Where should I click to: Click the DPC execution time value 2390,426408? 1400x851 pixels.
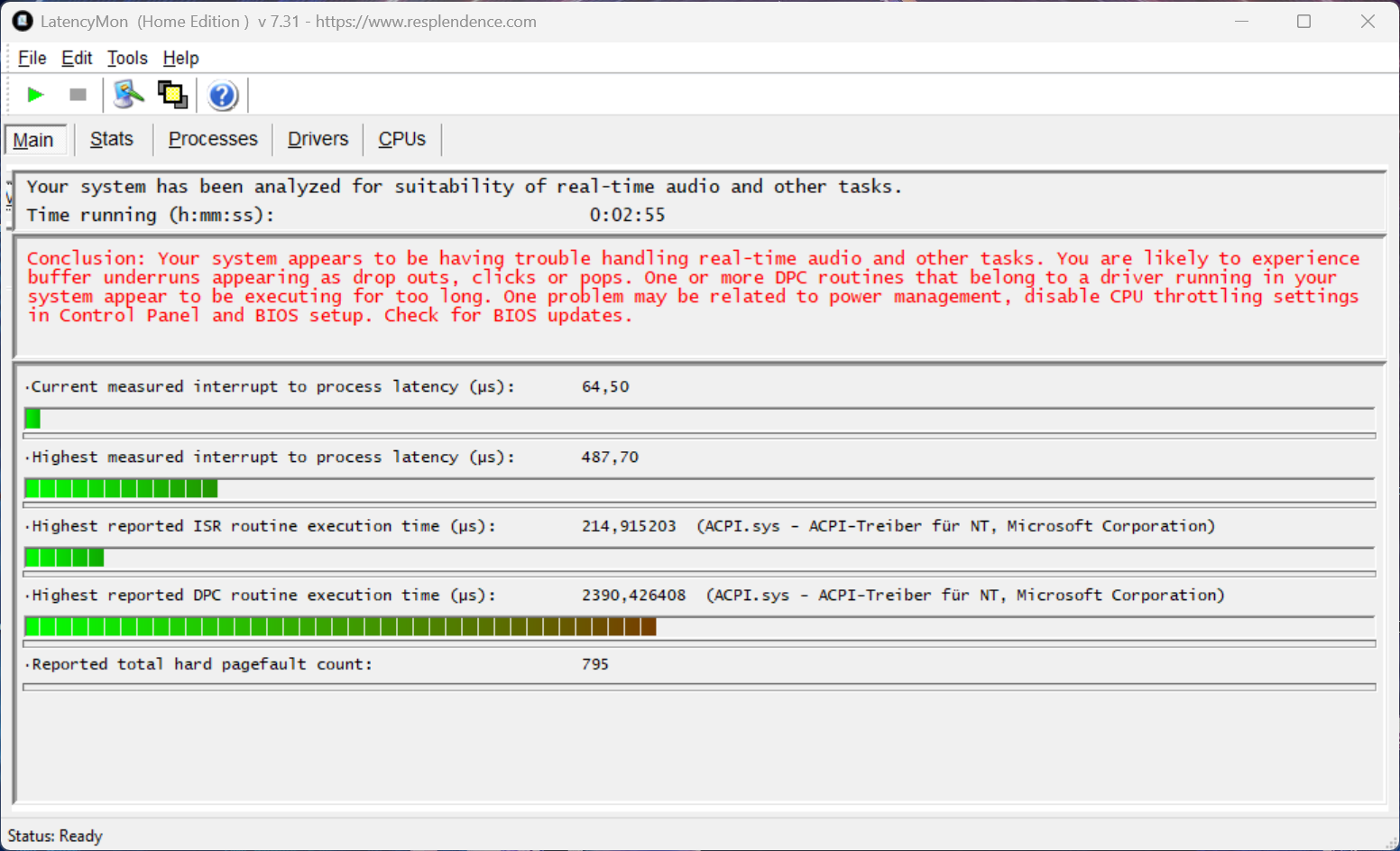(633, 595)
